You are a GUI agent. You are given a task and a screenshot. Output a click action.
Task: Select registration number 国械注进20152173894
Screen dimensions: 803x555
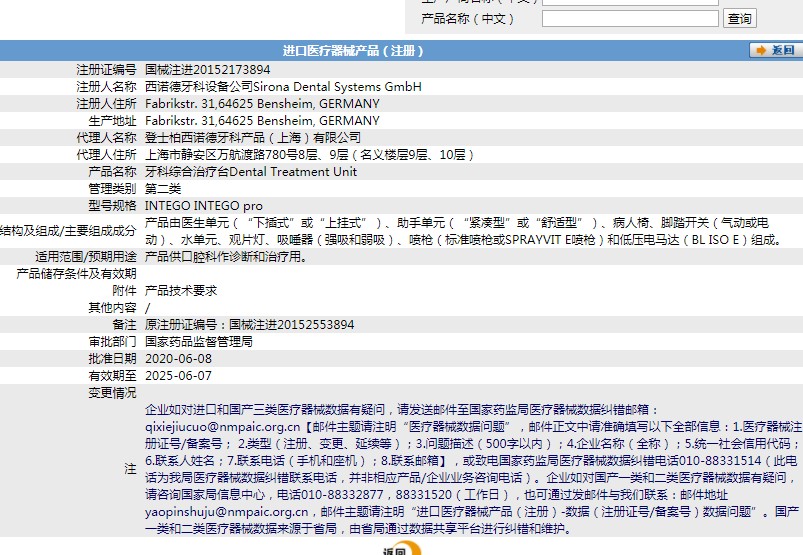coord(207,70)
